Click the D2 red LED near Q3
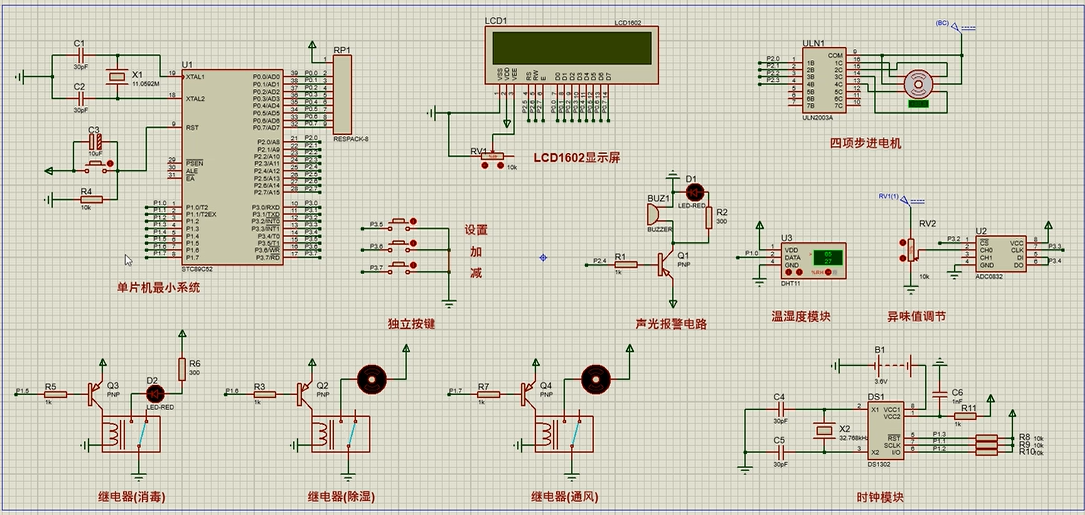This screenshot has height=515, width=1085. coord(154,394)
